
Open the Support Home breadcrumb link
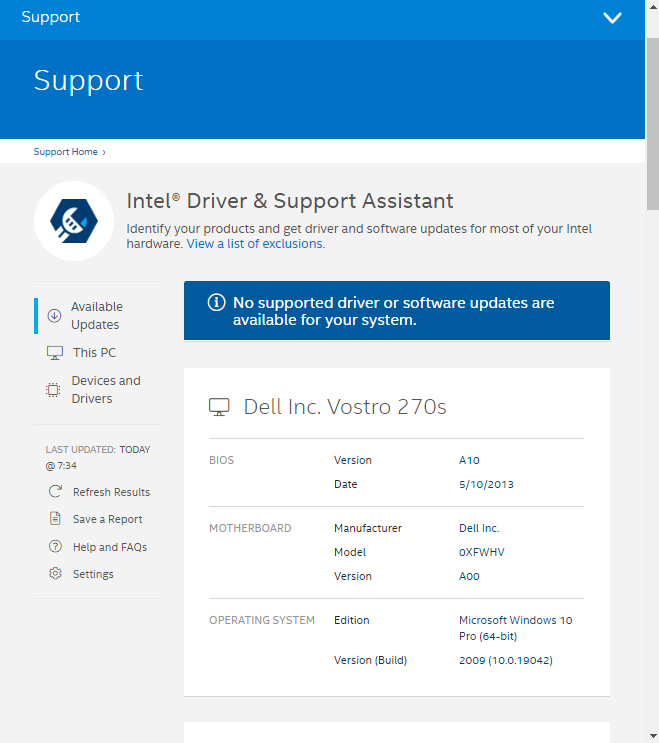pos(65,152)
